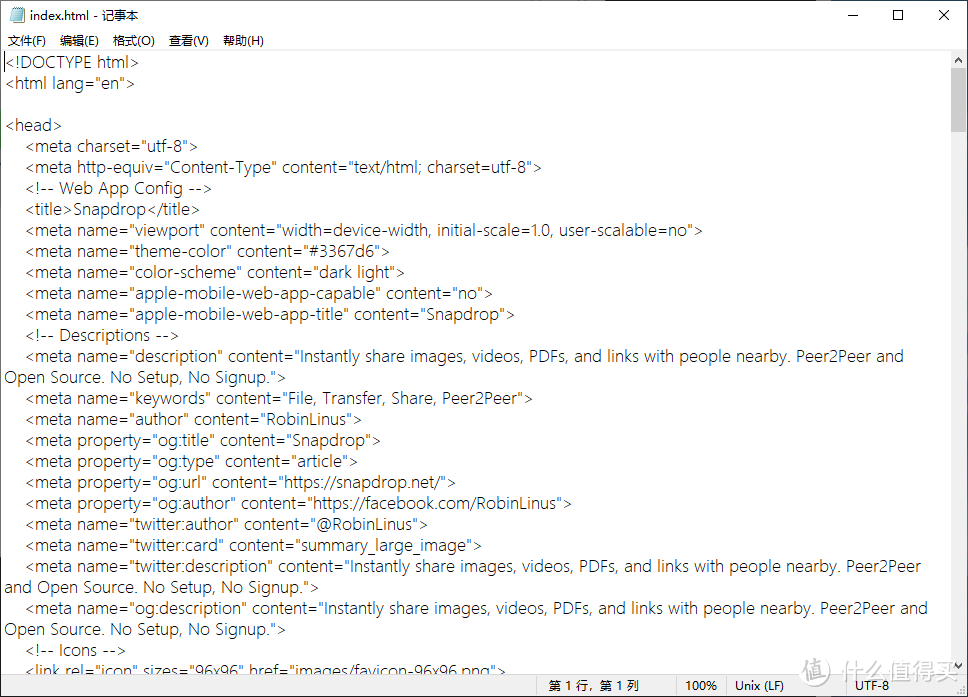Click the 100% zoom status entry
Viewport: 968px width, 697px height.
[x=701, y=685]
